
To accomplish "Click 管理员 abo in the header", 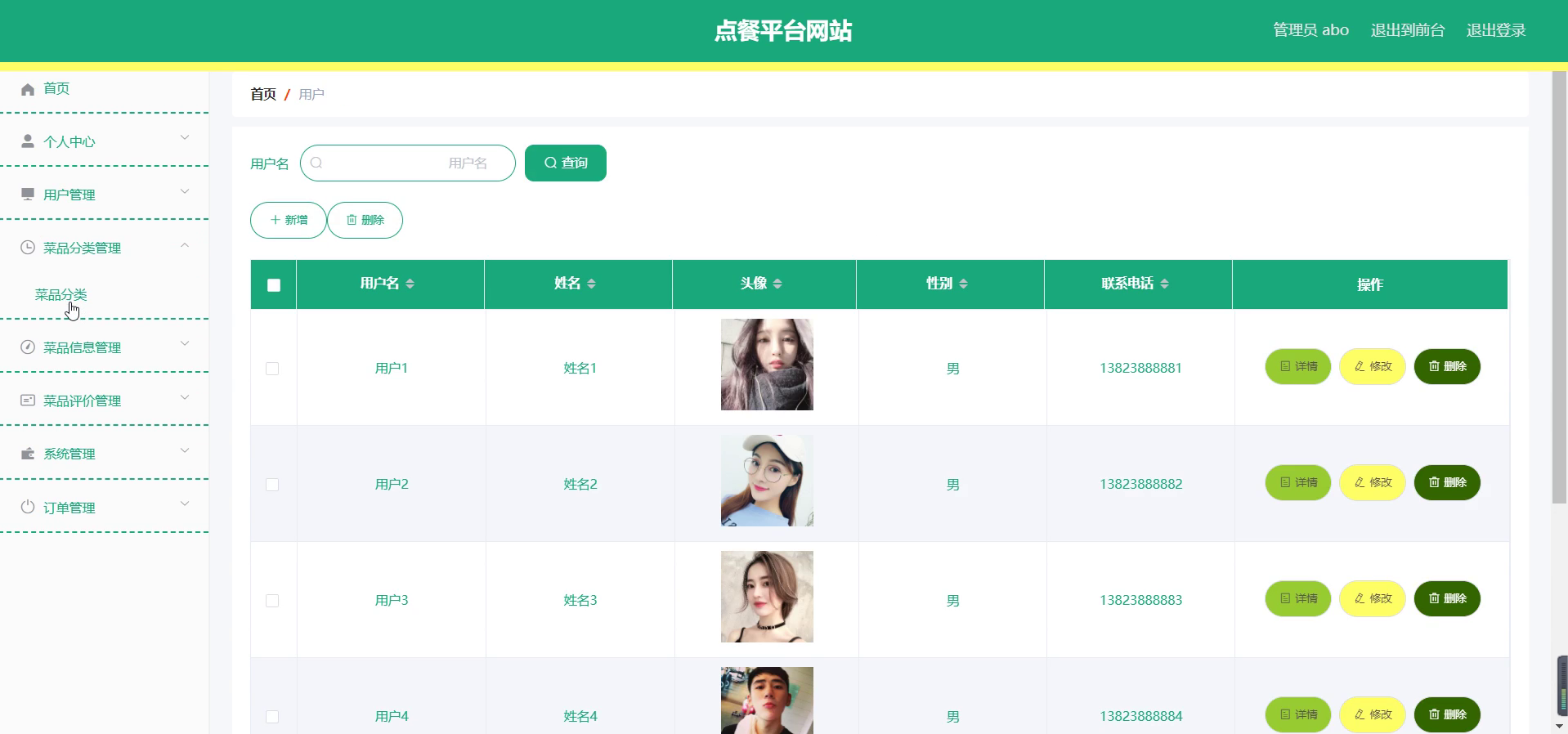I will click(x=1310, y=30).
